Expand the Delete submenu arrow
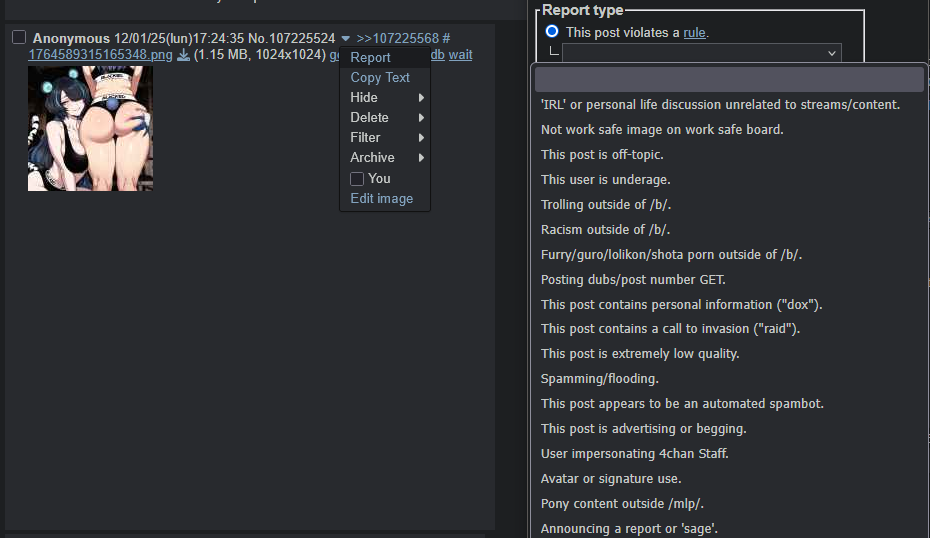Screen dimensions: 930x538 tap(421, 118)
